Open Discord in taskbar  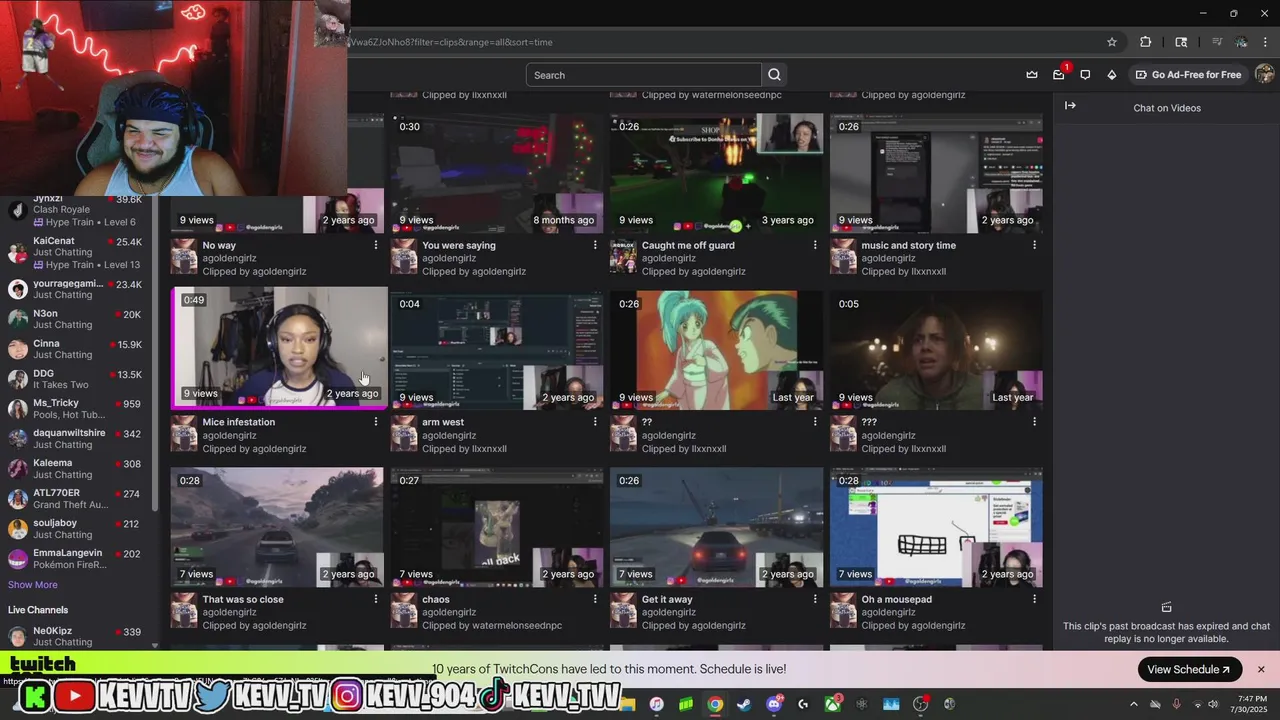pyautogui.click(x=774, y=704)
